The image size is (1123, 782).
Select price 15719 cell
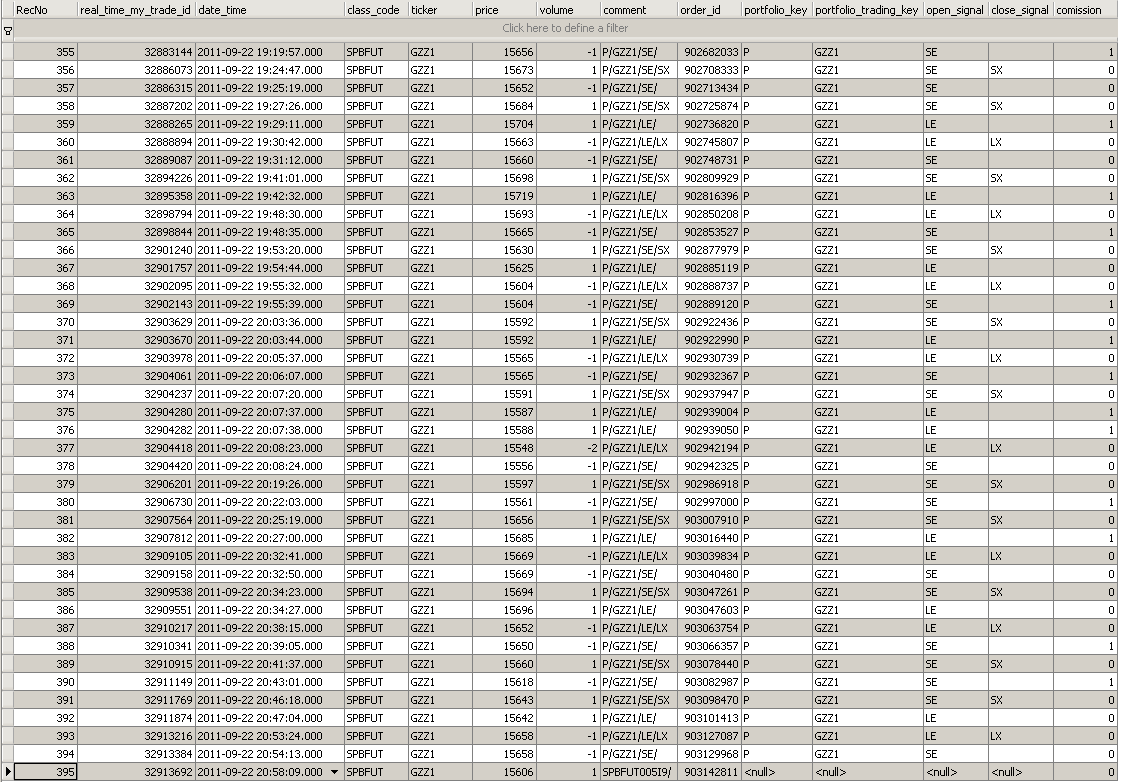coord(504,196)
